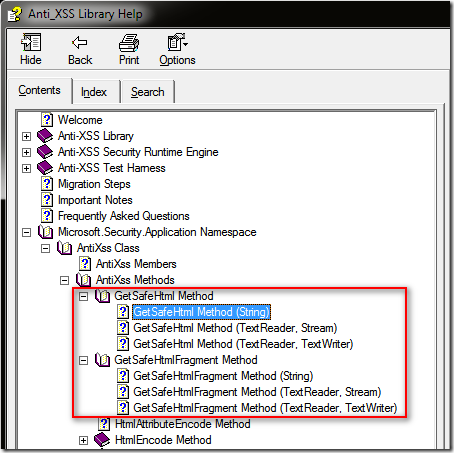Select the GetSafeHtmlFragment Method label
Image resolution: width=454 pixels, height=453 pixels.
tap(186, 360)
